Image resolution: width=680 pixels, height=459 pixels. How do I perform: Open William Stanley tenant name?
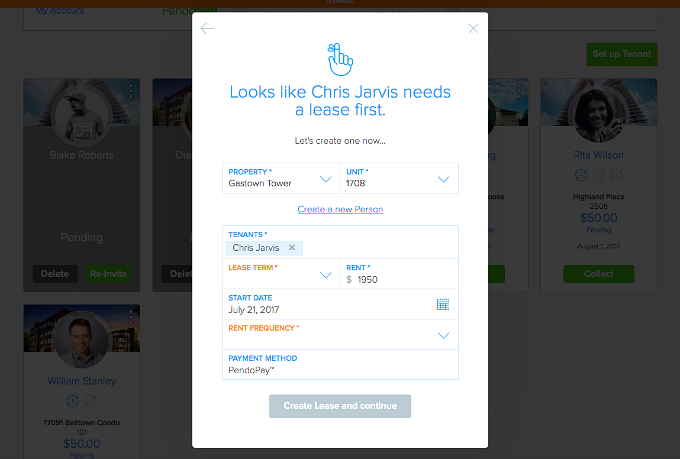click(82, 381)
